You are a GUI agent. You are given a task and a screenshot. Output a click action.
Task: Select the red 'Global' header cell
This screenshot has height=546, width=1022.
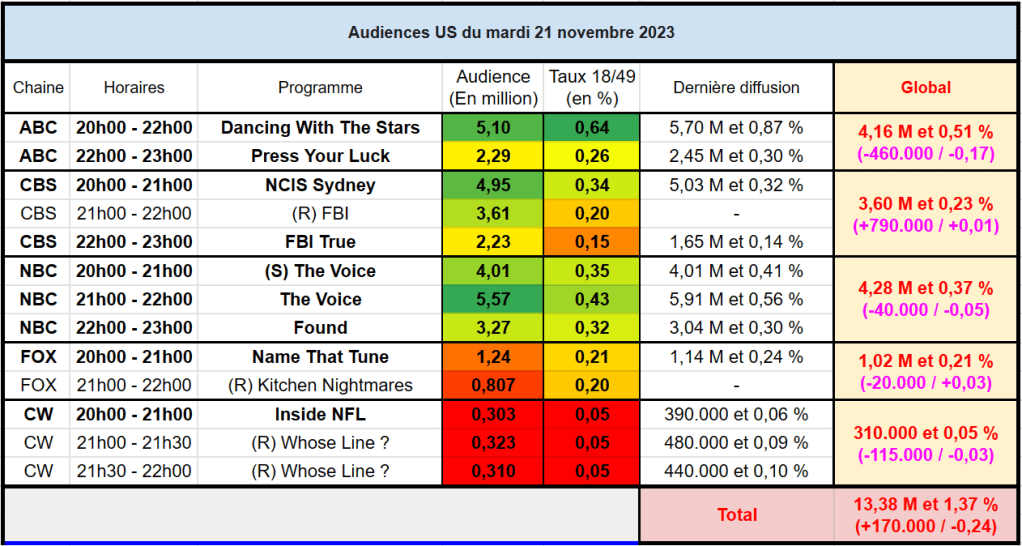pos(926,88)
